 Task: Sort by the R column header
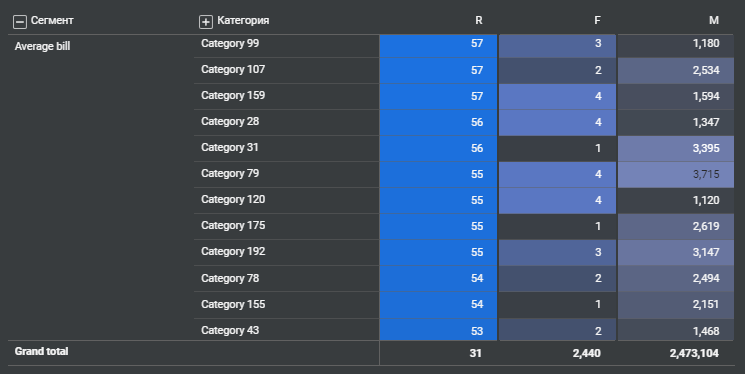point(478,20)
